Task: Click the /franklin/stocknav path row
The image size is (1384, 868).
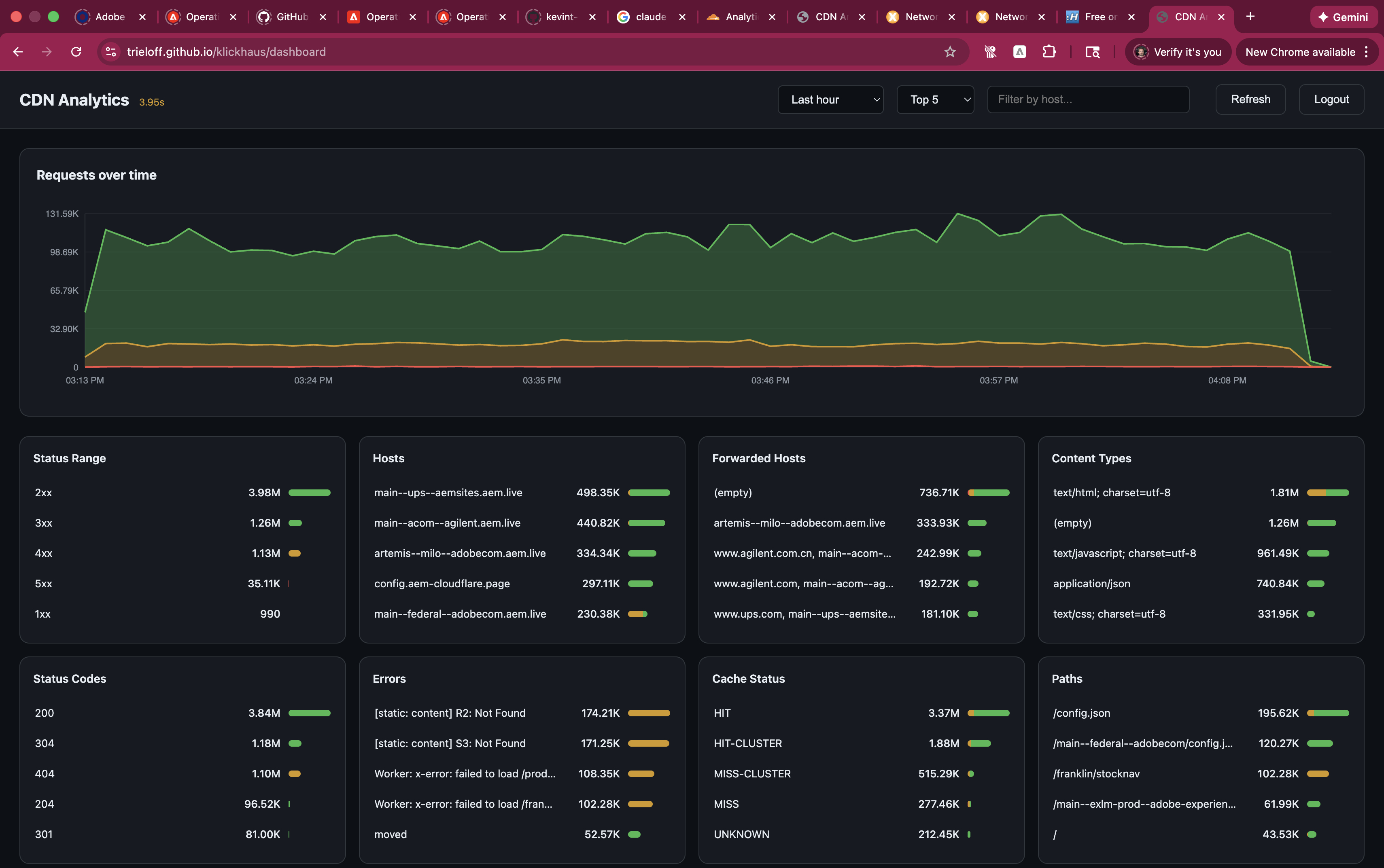Action: (x=1201, y=774)
